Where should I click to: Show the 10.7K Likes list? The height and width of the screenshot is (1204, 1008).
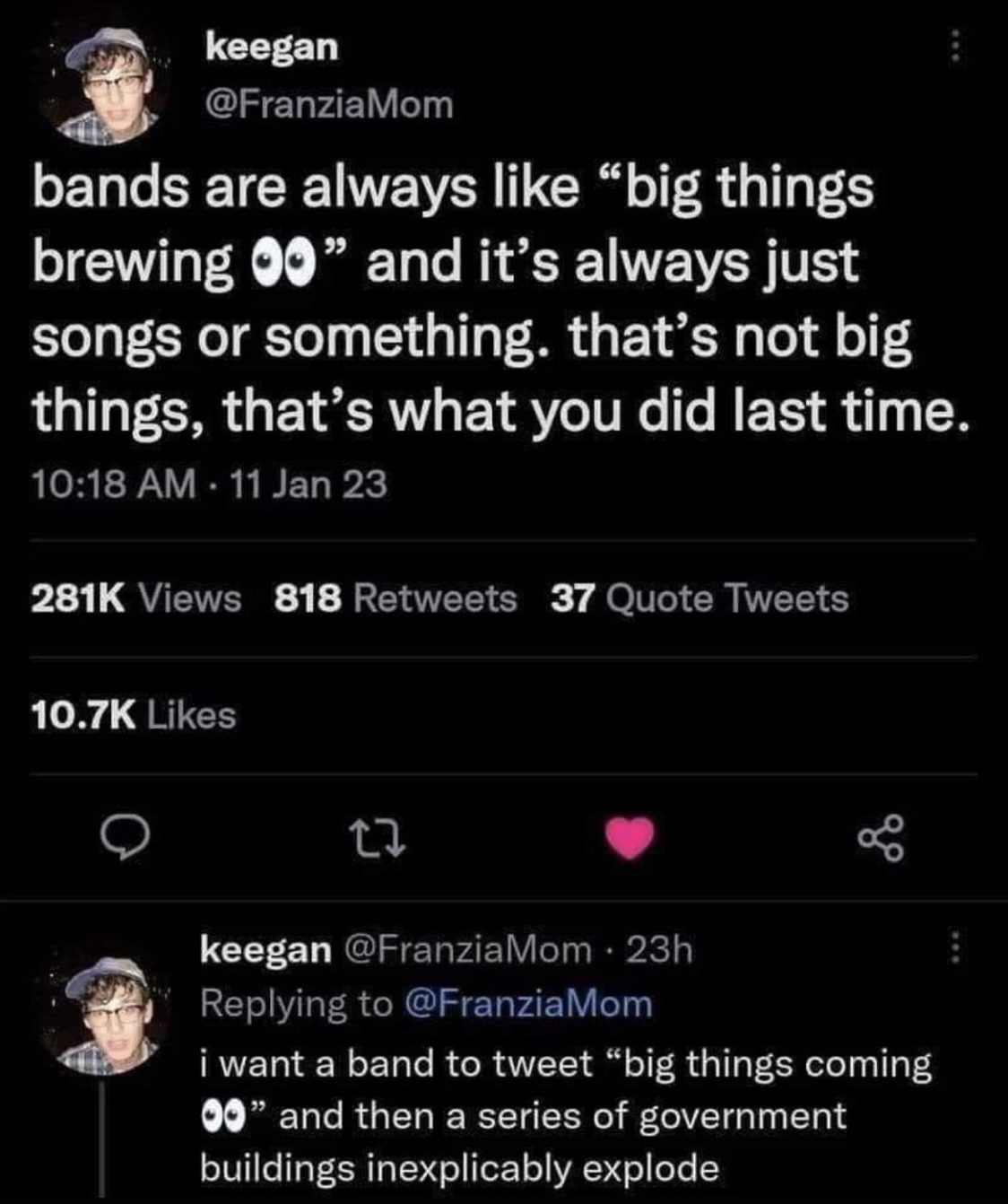[134, 715]
